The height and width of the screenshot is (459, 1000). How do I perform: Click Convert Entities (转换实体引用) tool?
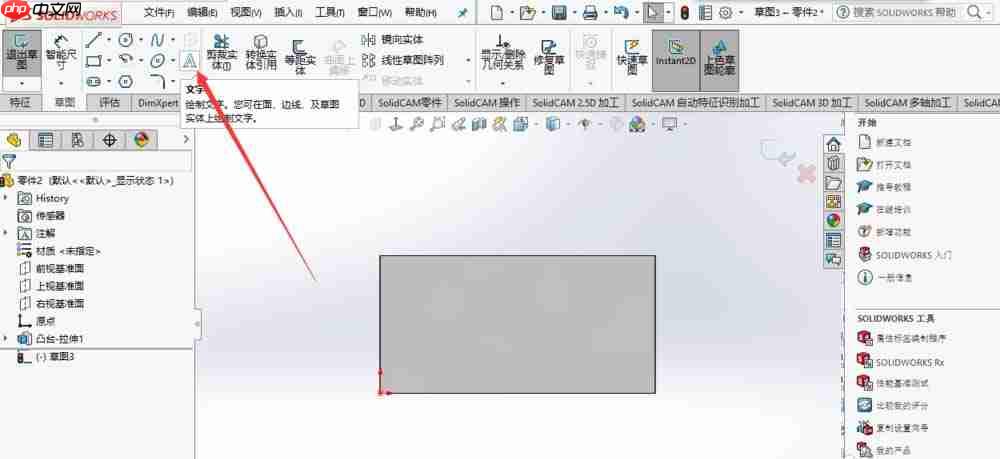click(x=261, y=52)
